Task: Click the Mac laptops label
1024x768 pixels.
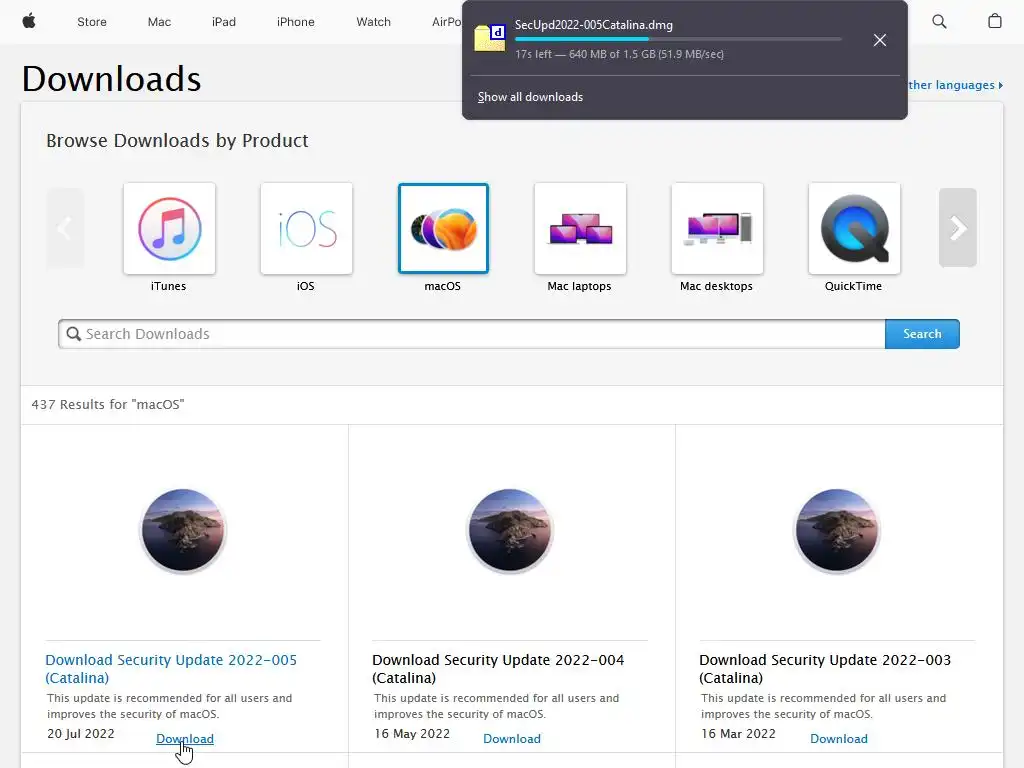Action: tap(579, 286)
